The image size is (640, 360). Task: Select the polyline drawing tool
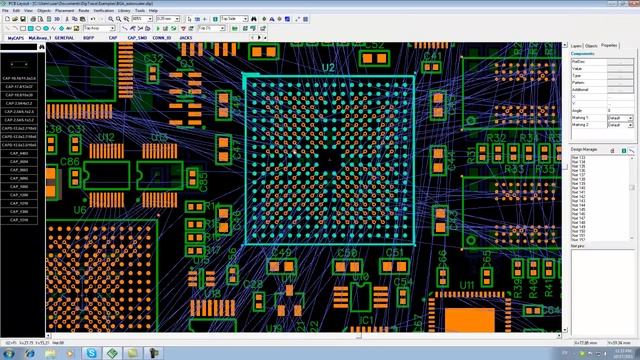(x=53, y=29)
